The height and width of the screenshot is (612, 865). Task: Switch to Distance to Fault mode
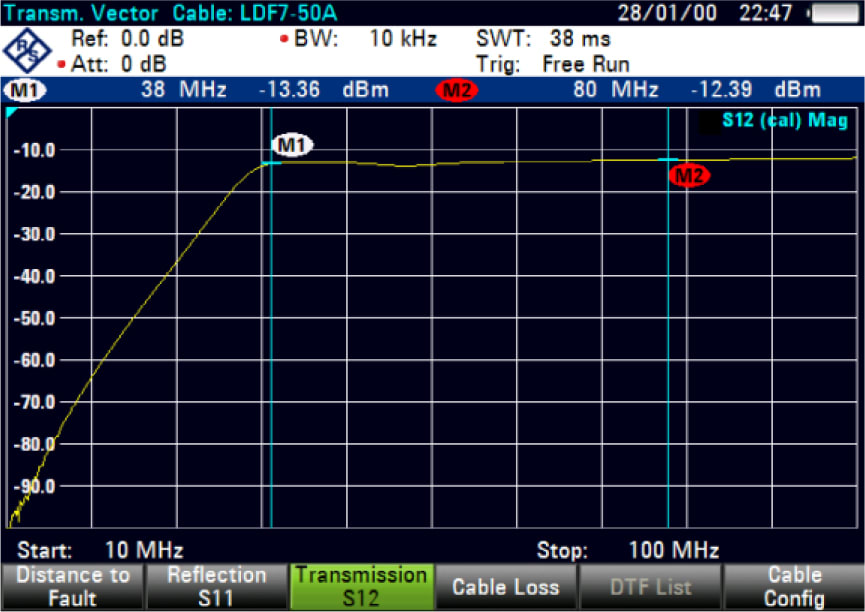73,585
